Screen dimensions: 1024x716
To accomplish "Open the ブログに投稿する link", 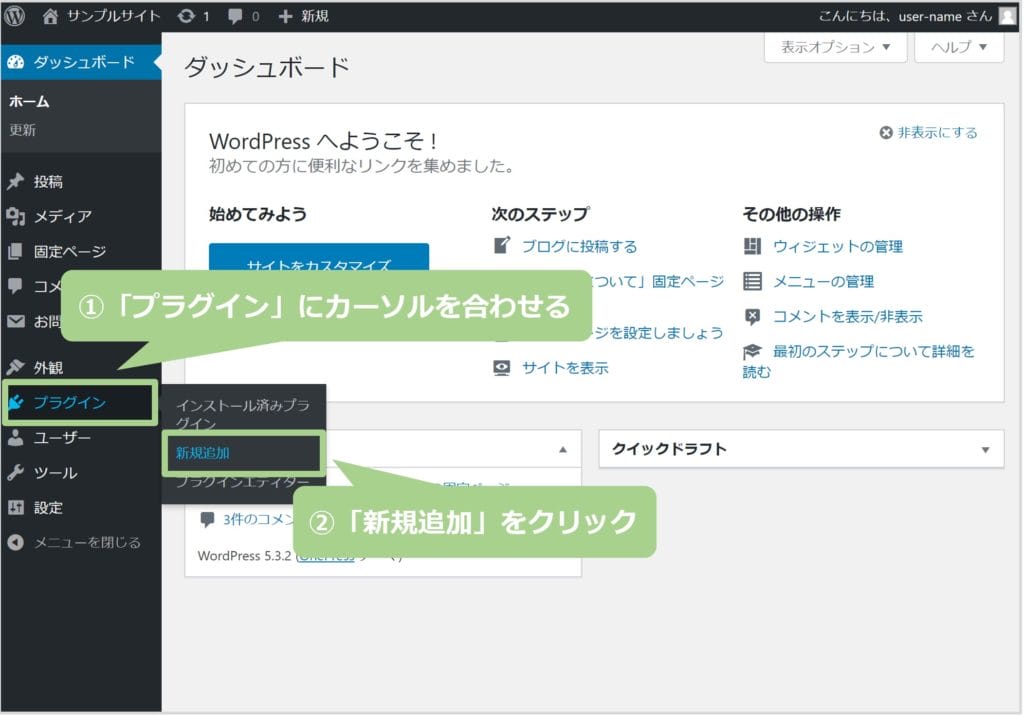I will (579, 246).
